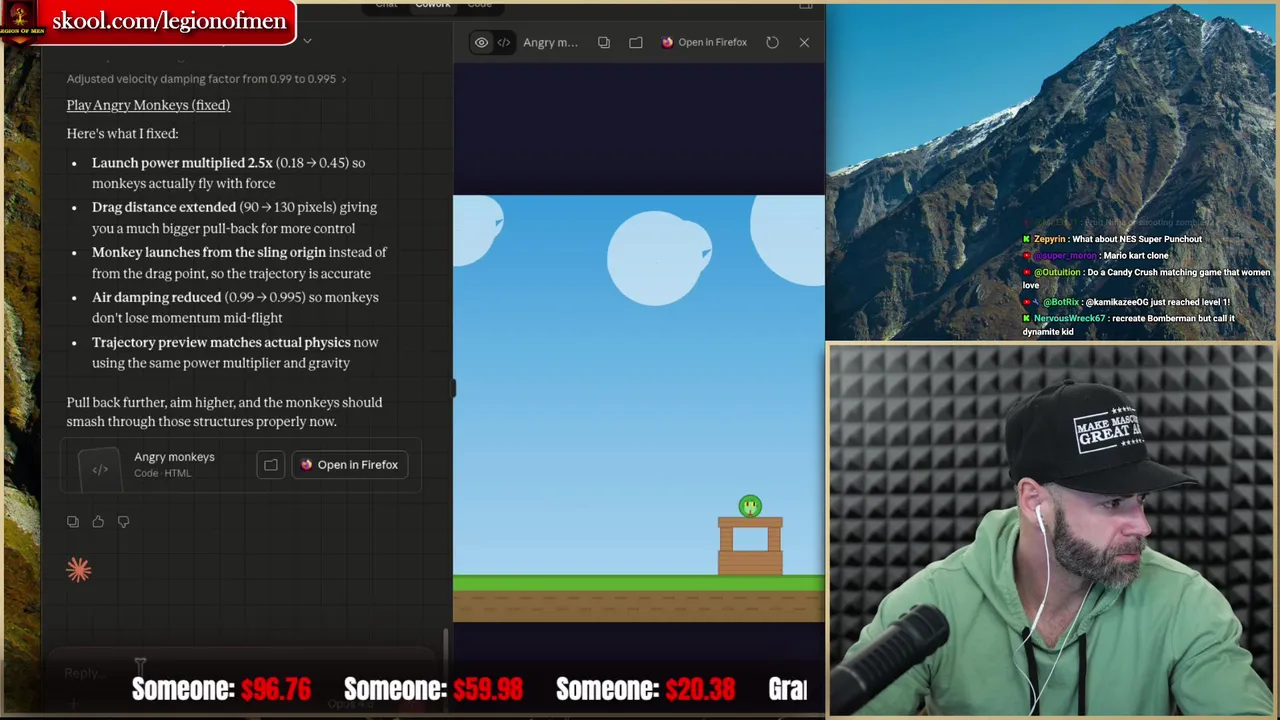Click Open in Firefox on the file card
1280x720 pixels.
click(350, 464)
